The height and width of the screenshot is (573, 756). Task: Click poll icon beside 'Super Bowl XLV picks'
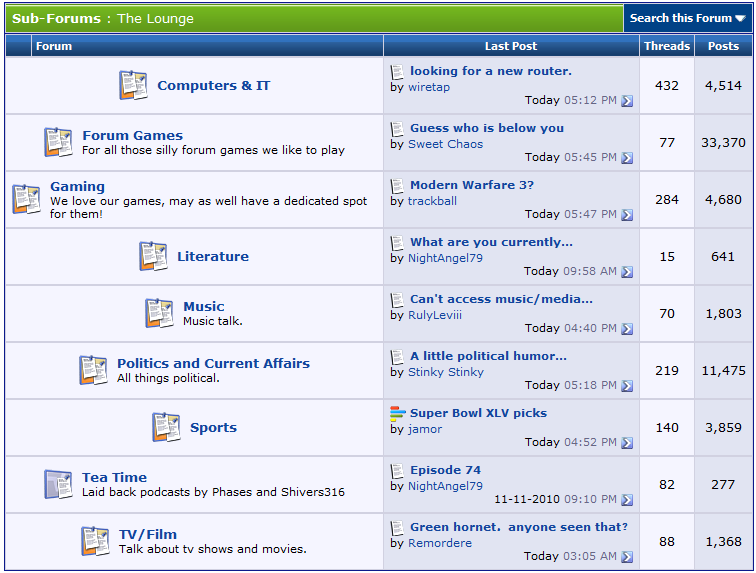coord(398,413)
